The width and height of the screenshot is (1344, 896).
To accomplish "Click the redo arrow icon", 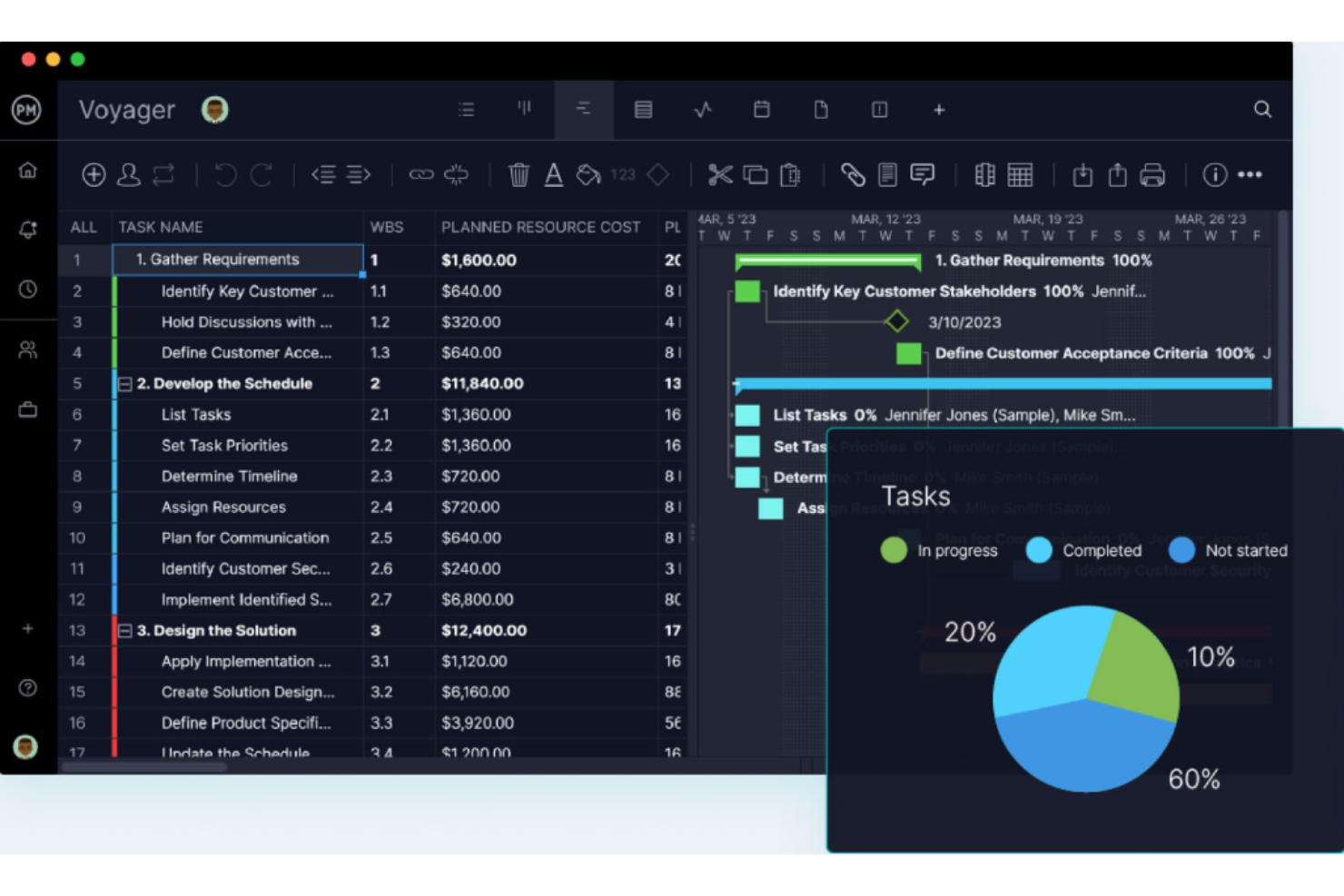I will pos(262,174).
